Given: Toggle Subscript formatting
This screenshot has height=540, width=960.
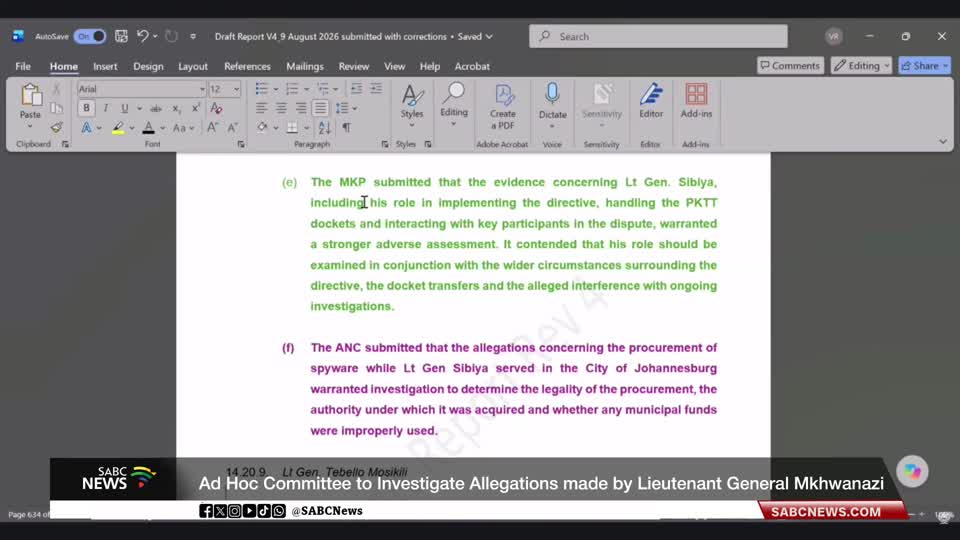Looking at the screenshot, I should click(x=176, y=108).
